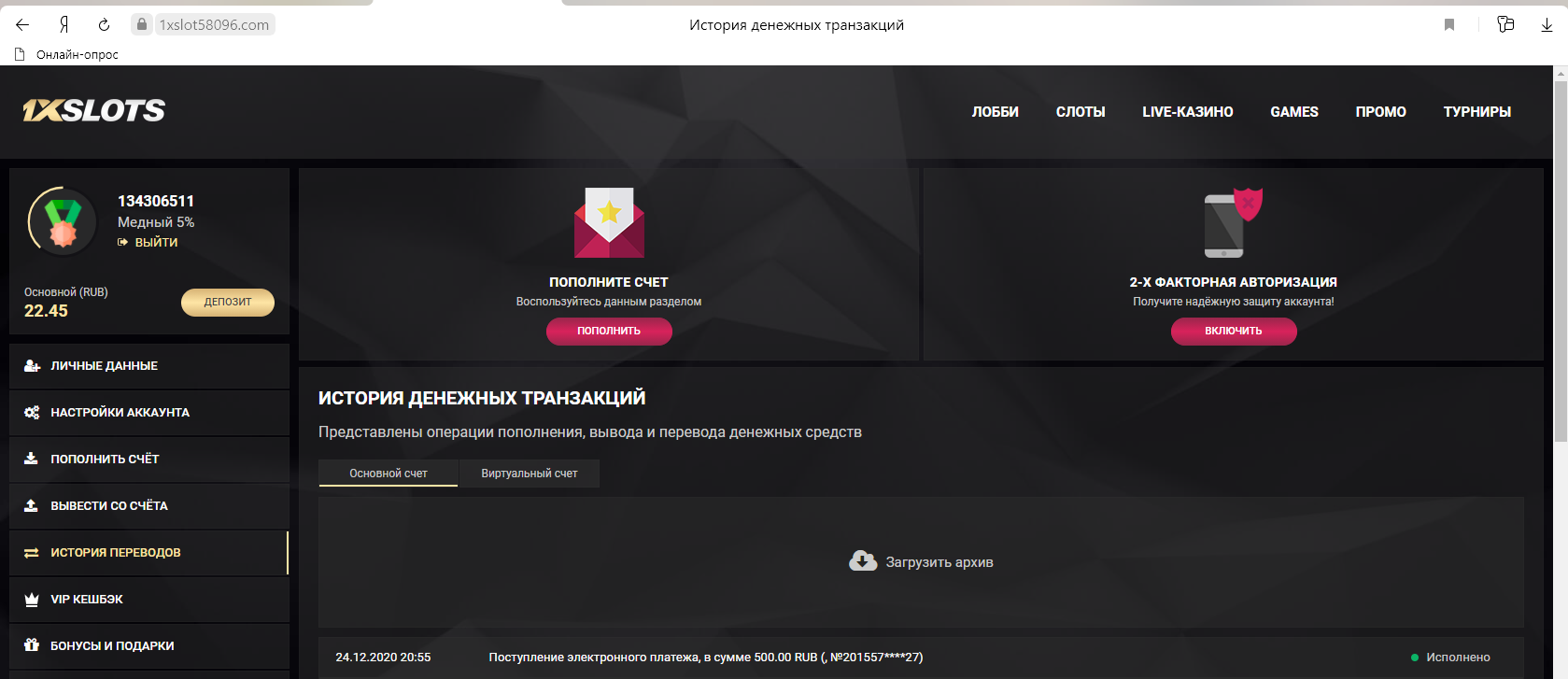Open БОНУСЫ И ПОДАРКИ sidebar item
This screenshot has height=679, width=1568.
tap(149, 646)
